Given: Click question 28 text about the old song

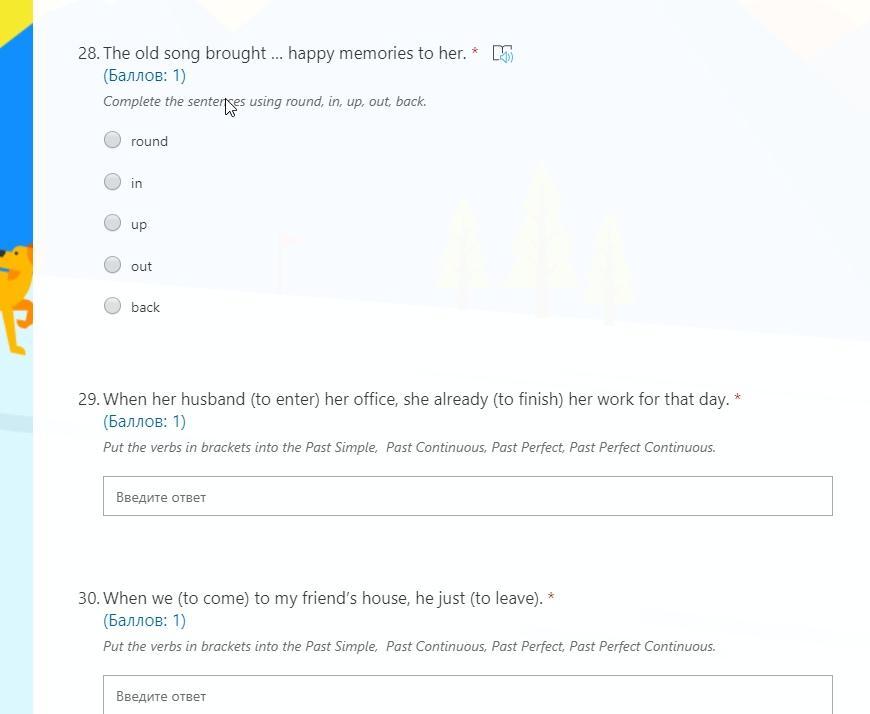Looking at the screenshot, I should [x=285, y=53].
